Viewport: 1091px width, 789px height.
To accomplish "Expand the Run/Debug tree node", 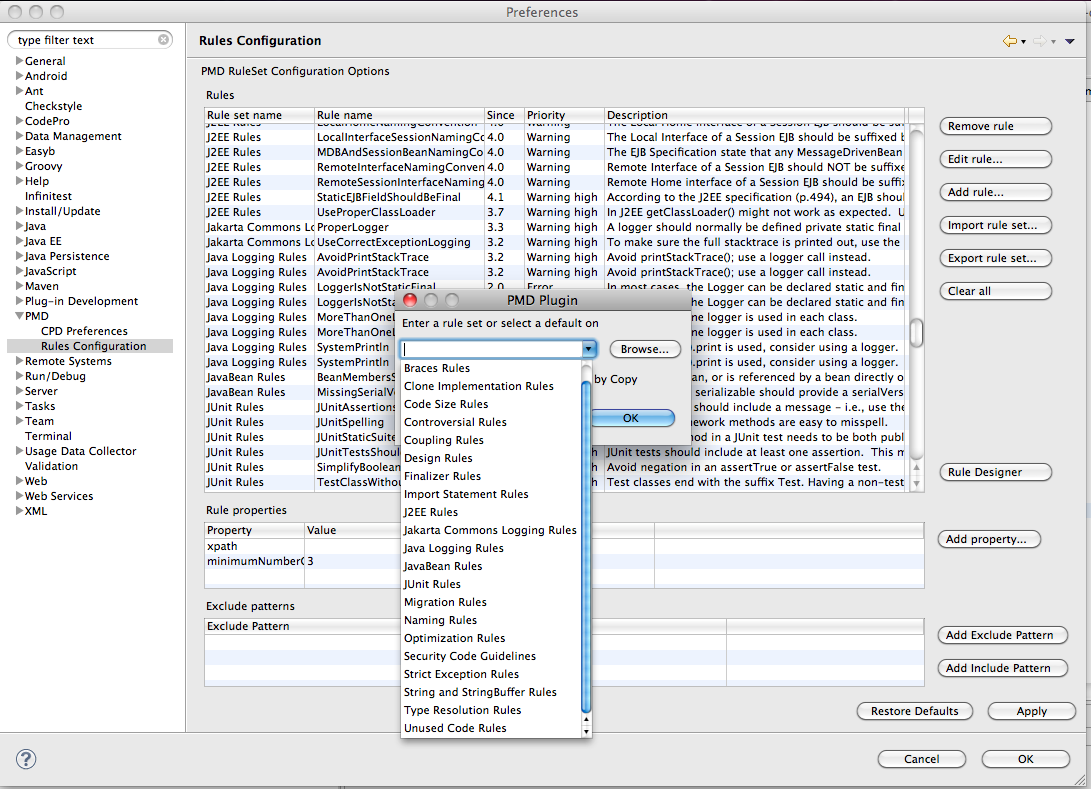I will point(19,376).
